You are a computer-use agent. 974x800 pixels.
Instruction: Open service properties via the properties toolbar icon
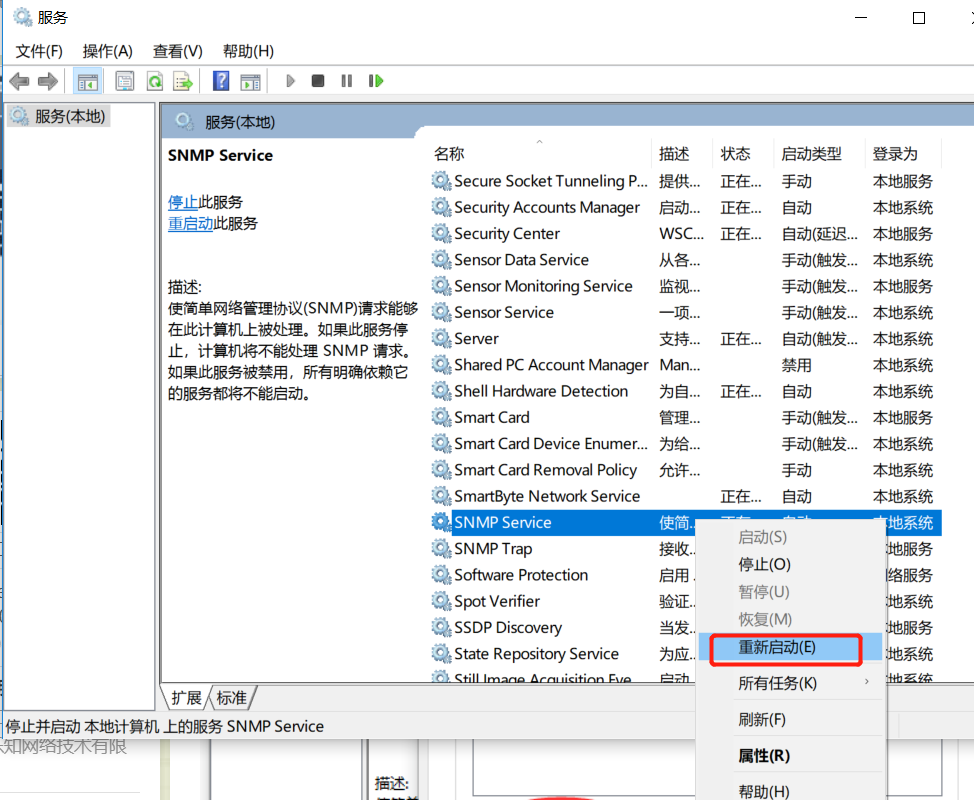coord(125,80)
